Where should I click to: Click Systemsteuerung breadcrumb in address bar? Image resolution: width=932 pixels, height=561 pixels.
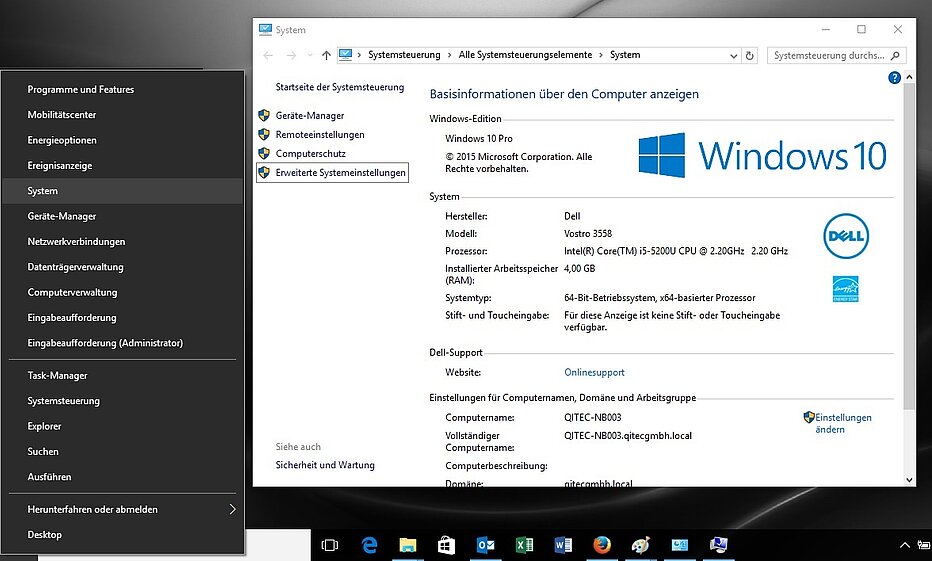pos(404,55)
